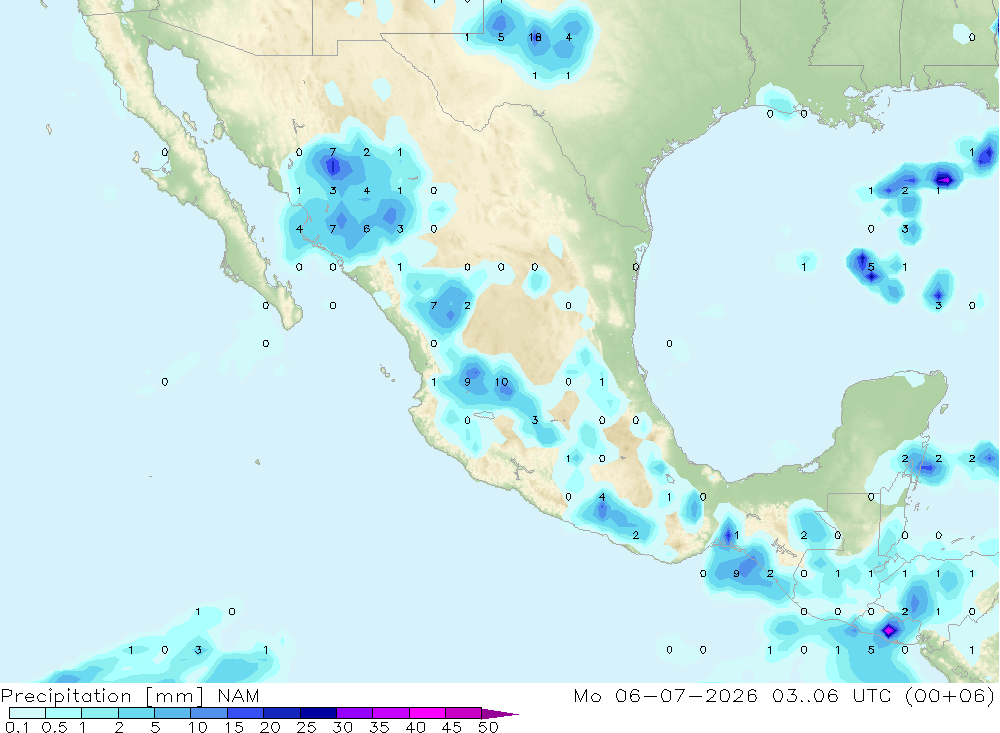Click the 10–15 mm blue legend segment

click(x=209, y=713)
